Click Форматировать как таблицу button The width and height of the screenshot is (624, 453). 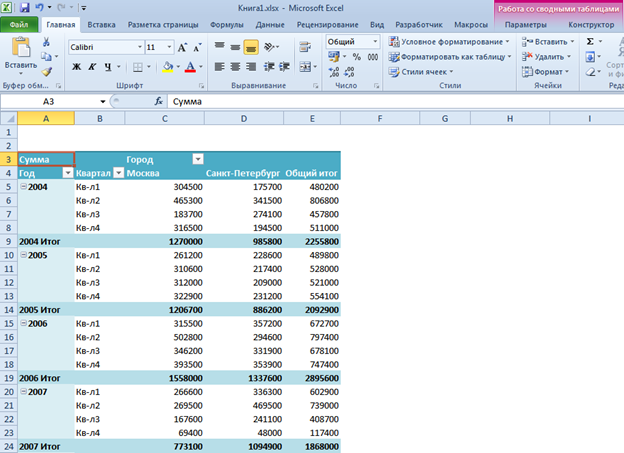coord(448,57)
